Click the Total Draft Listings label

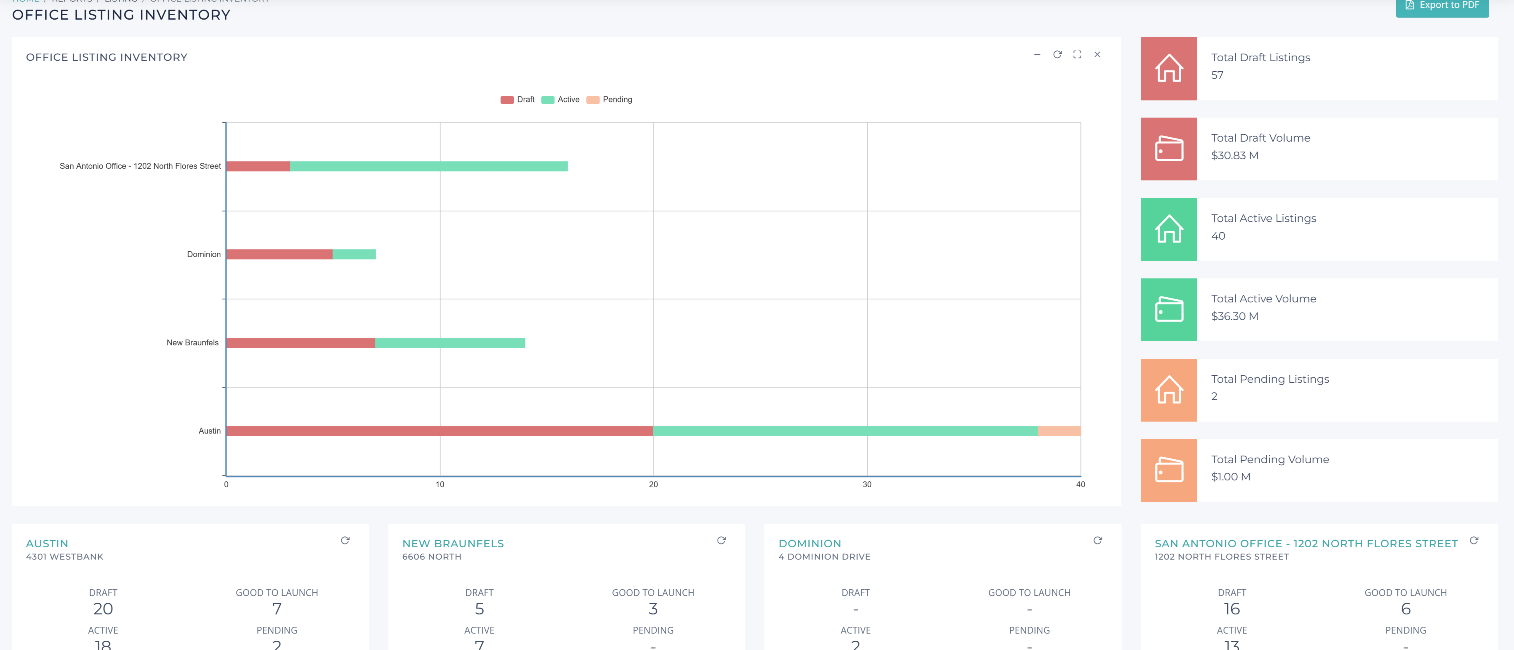pyautogui.click(x=1260, y=58)
